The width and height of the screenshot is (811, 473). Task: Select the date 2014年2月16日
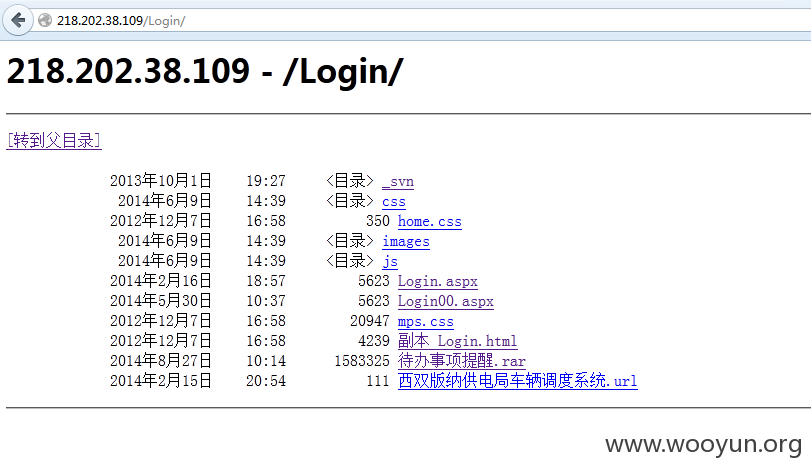click(x=161, y=281)
